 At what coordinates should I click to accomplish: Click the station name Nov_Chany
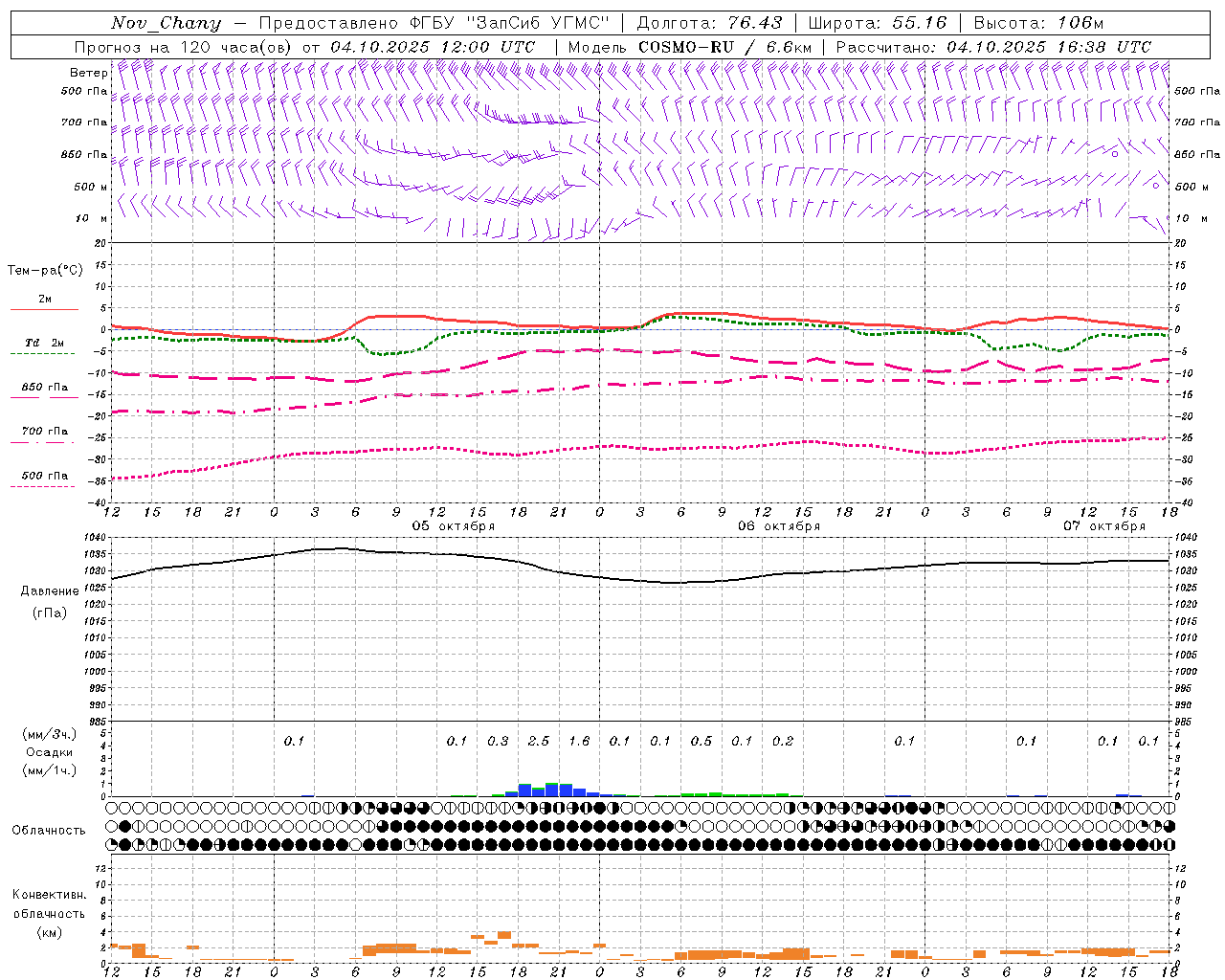166,23
